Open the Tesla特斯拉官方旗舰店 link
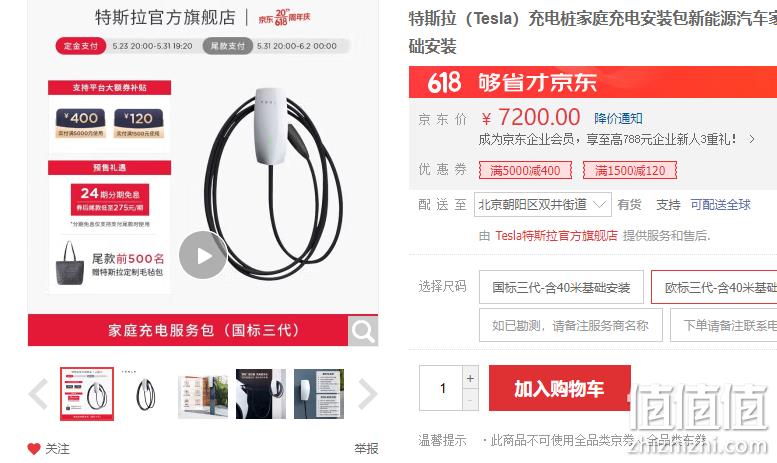Viewport: 777px width, 463px height. 556,235
